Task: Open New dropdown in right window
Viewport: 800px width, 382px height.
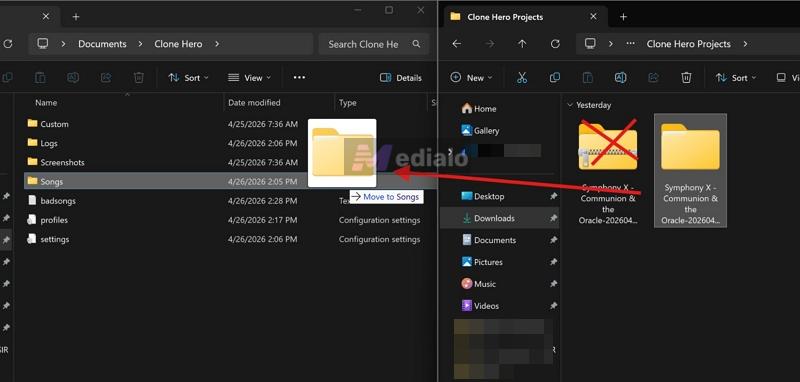Action: tap(471, 78)
